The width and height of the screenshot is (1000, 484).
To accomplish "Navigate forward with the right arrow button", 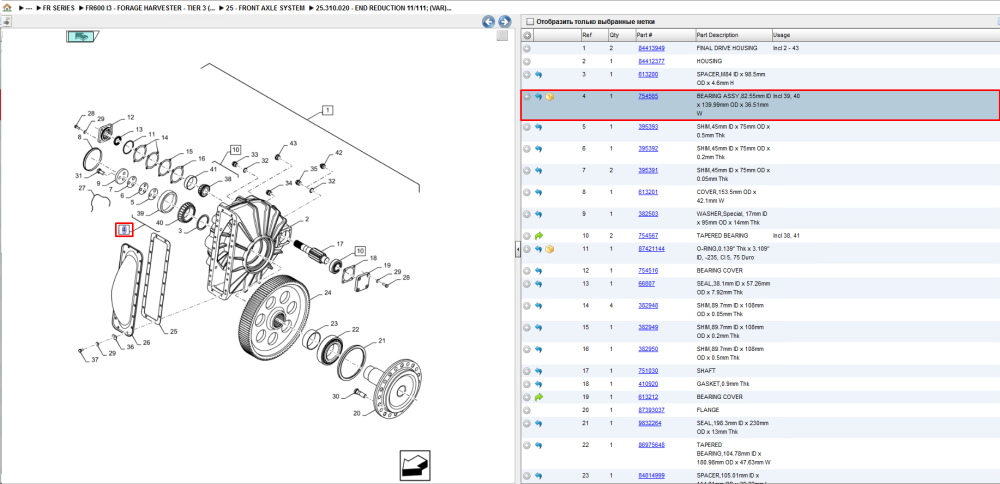I will 504,22.
